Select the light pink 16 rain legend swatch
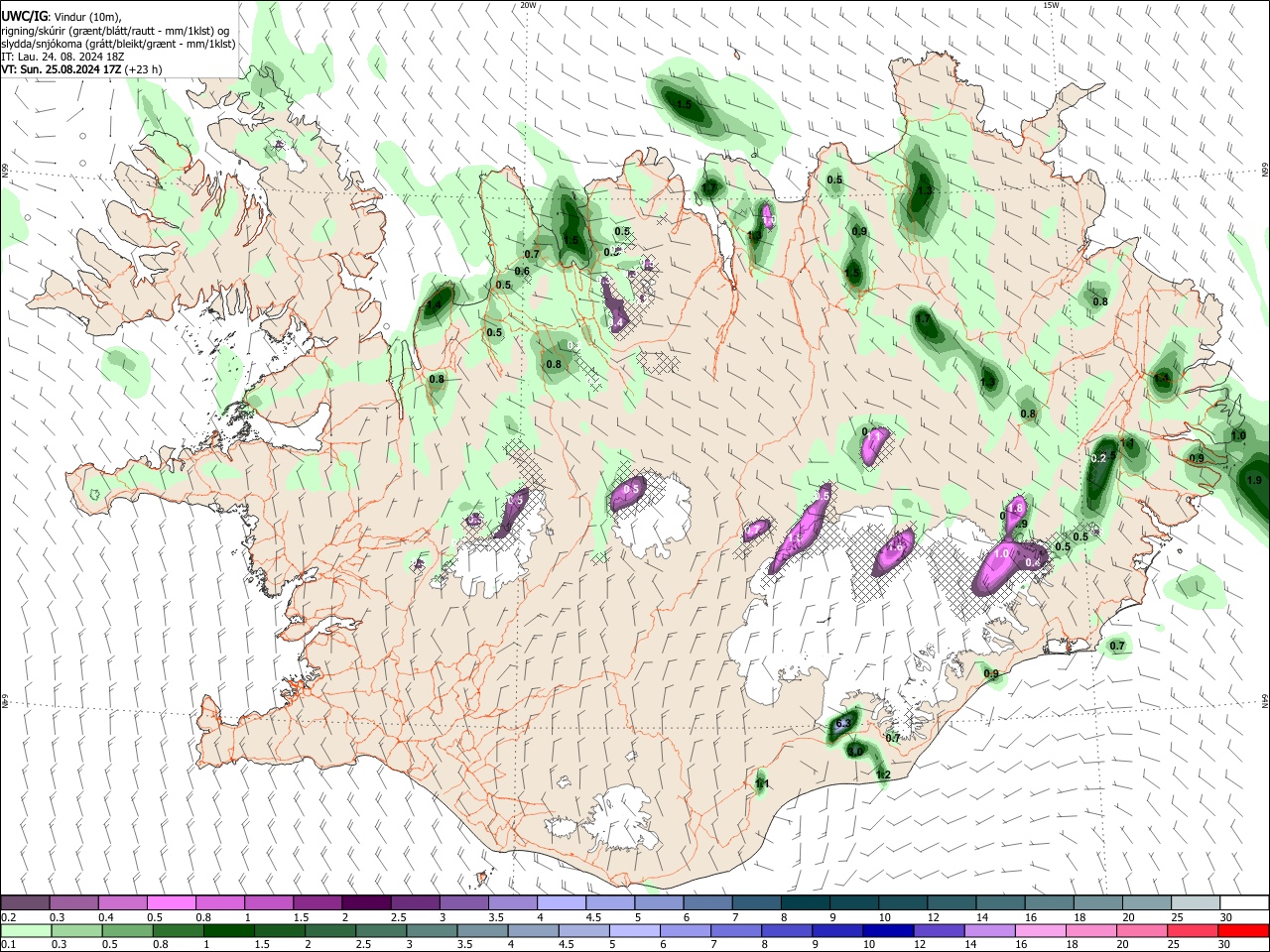 tap(1041, 930)
